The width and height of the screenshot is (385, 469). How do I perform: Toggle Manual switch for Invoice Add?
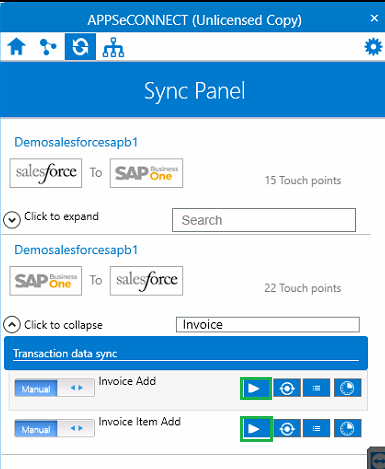(x=54, y=388)
